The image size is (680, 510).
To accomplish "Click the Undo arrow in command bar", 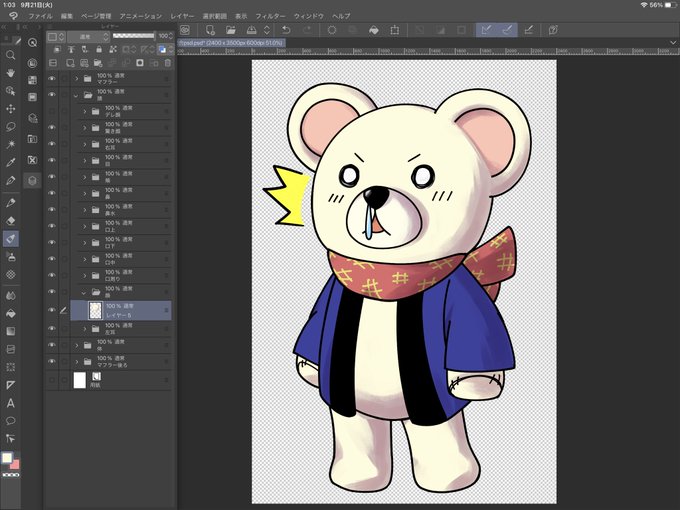I will point(286,30).
